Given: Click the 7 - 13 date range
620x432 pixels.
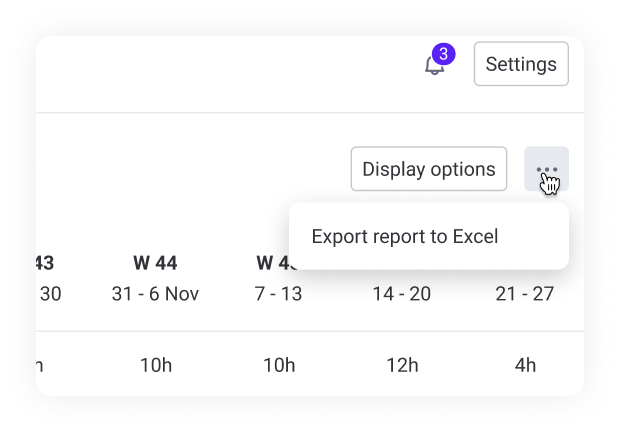Looking at the screenshot, I should coord(277,294).
